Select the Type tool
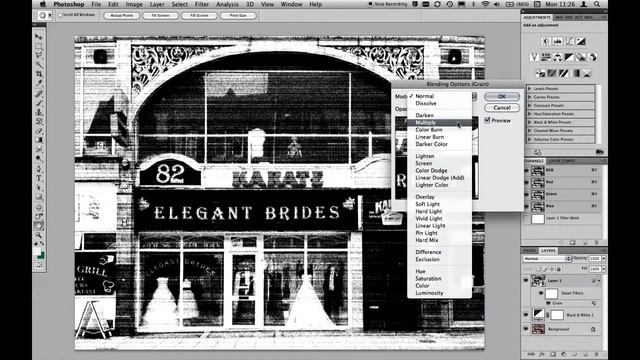The height and width of the screenshot is (360, 640). point(39,178)
